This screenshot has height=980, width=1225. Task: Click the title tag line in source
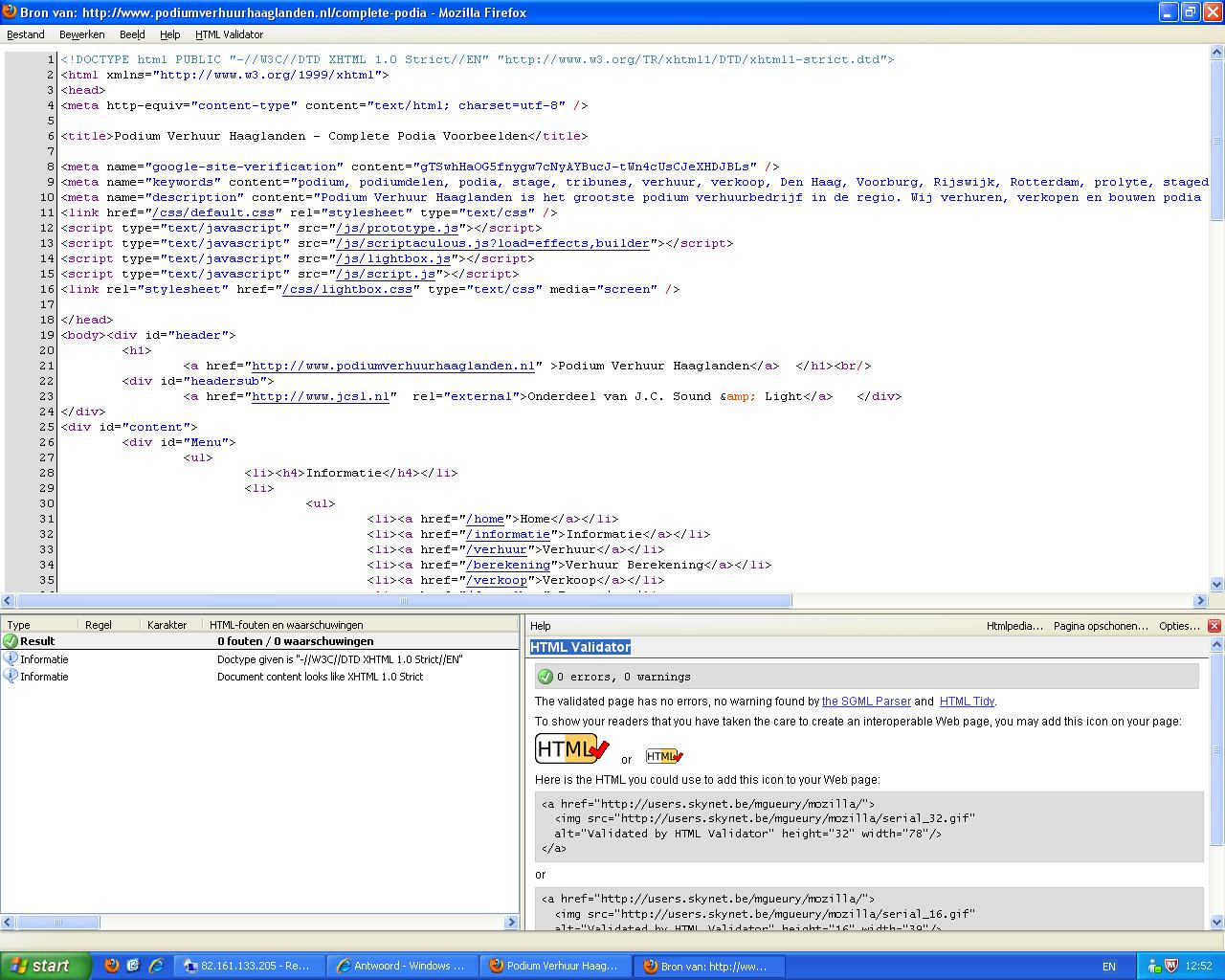[x=324, y=136]
